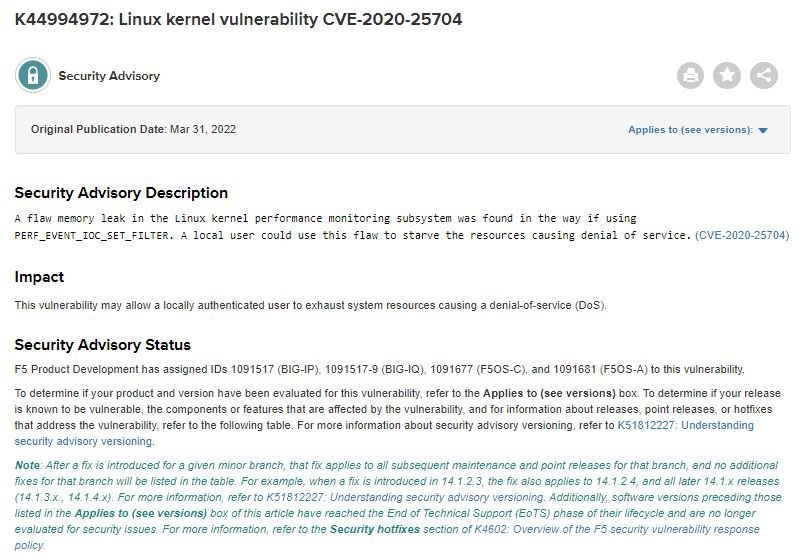Click the Original Publication Date text
The image size is (804, 559).
pyautogui.click(x=133, y=130)
